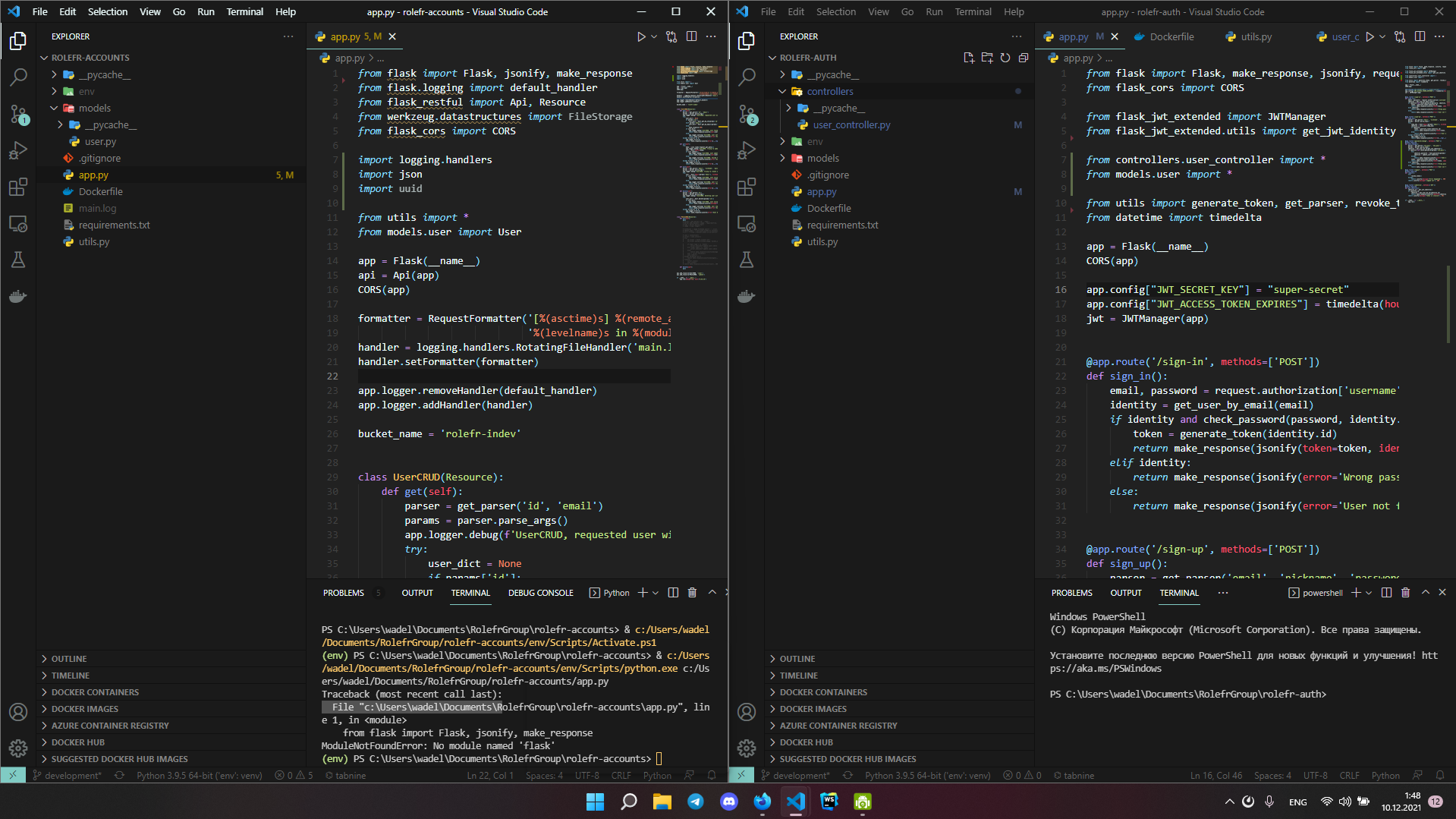Kill terminal in rolefr-accounts panel

(692, 593)
